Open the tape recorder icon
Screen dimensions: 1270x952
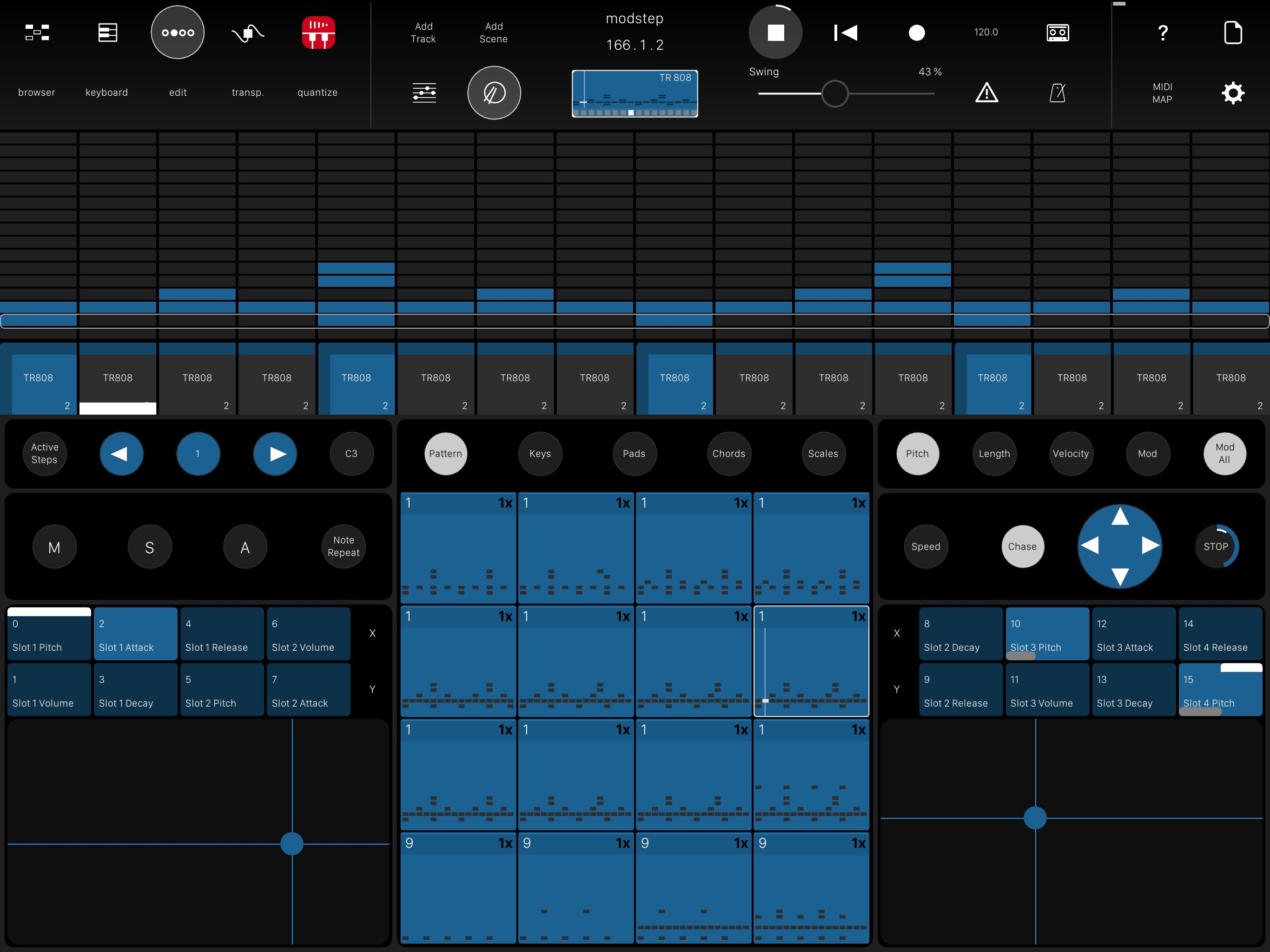pyautogui.click(x=1057, y=33)
